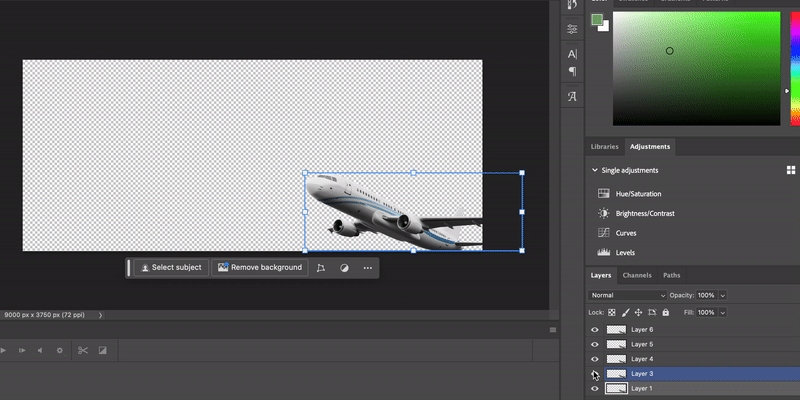The height and width of the screenshot is (400, 800).
Task: Click the Fill 100% value field
Action: click(x=707, y=312)
